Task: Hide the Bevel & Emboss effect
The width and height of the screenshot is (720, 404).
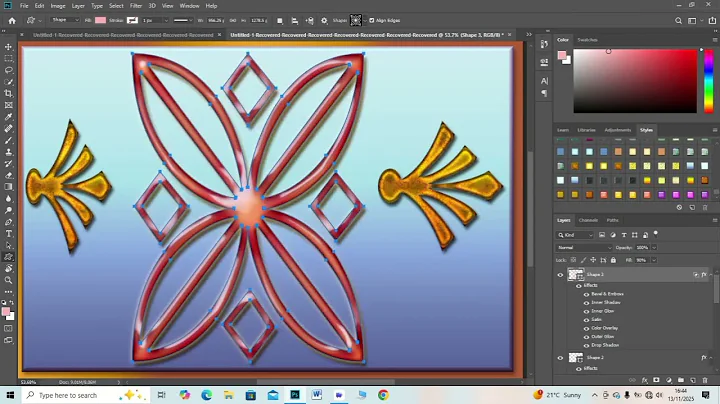Action: [x=586, y=294]
